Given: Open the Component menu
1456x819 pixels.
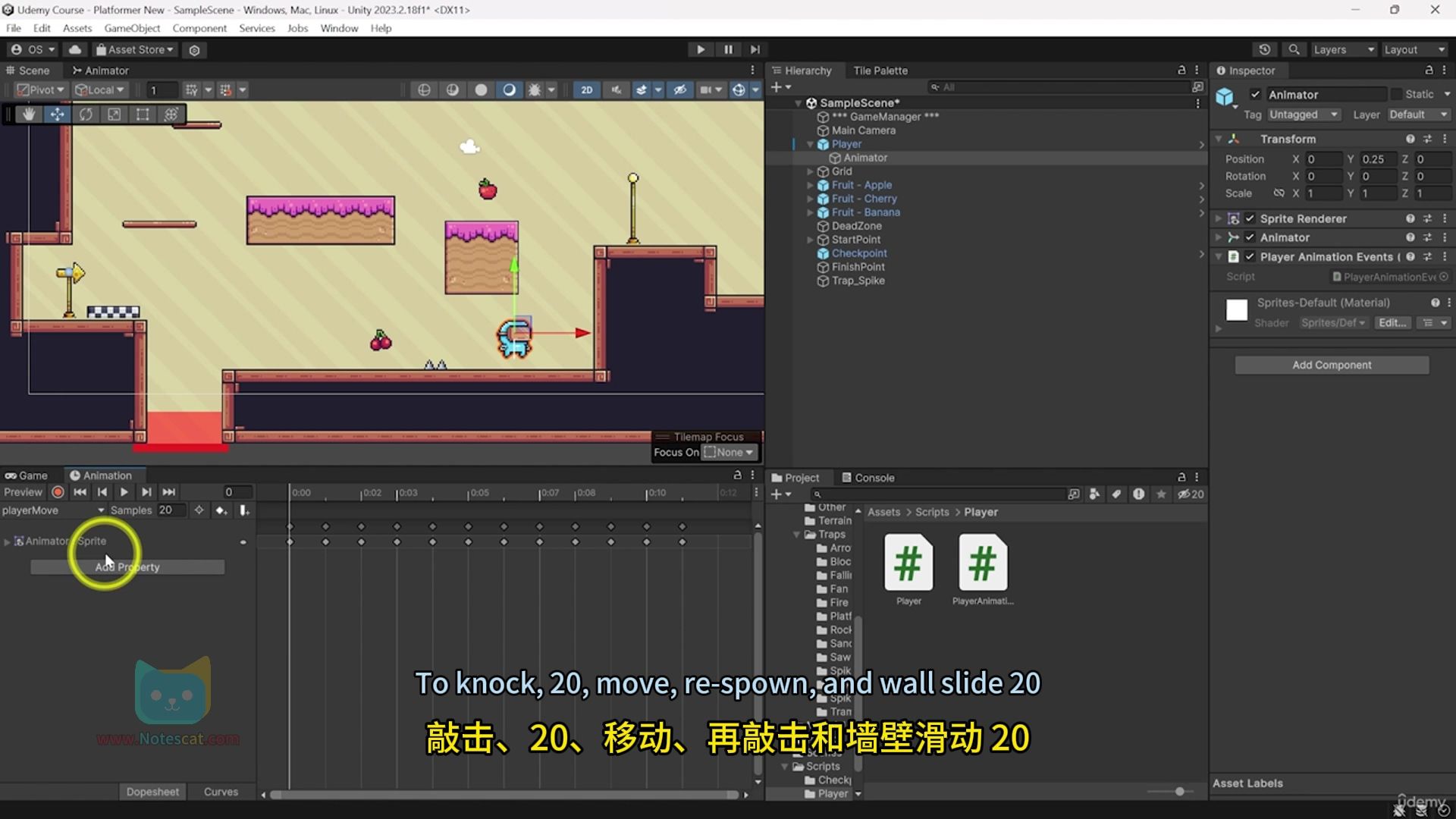Looking at the screenshot, I should click(199, 28).
